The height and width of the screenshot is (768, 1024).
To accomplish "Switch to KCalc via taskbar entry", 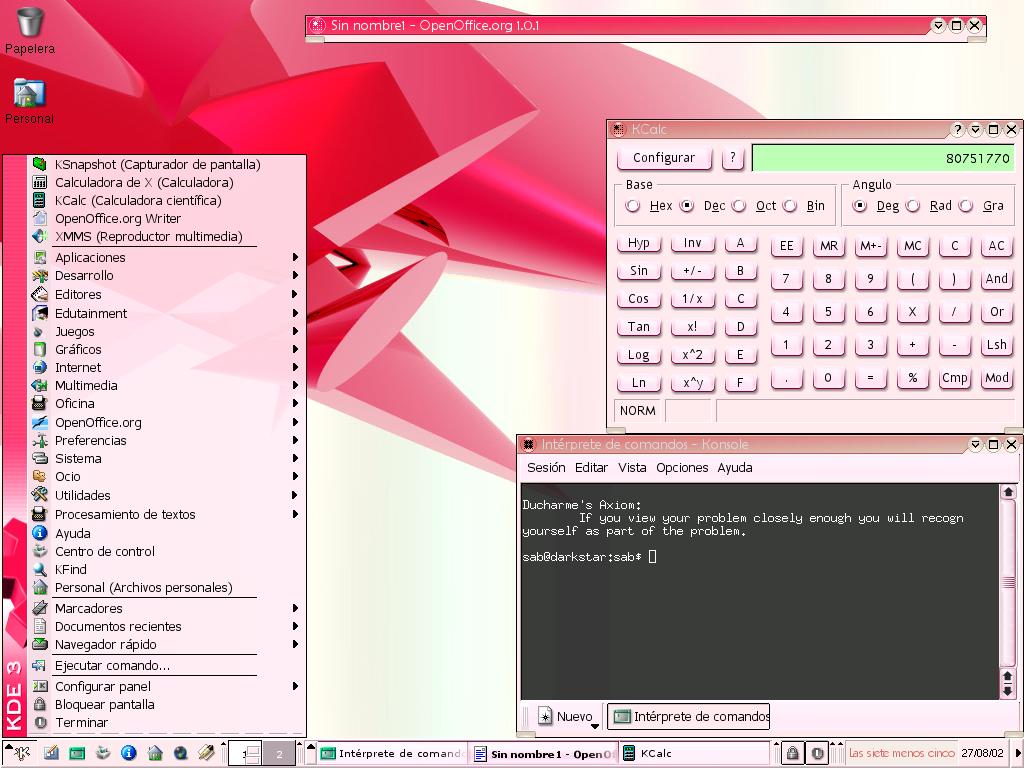I will (x=694, y=754).
